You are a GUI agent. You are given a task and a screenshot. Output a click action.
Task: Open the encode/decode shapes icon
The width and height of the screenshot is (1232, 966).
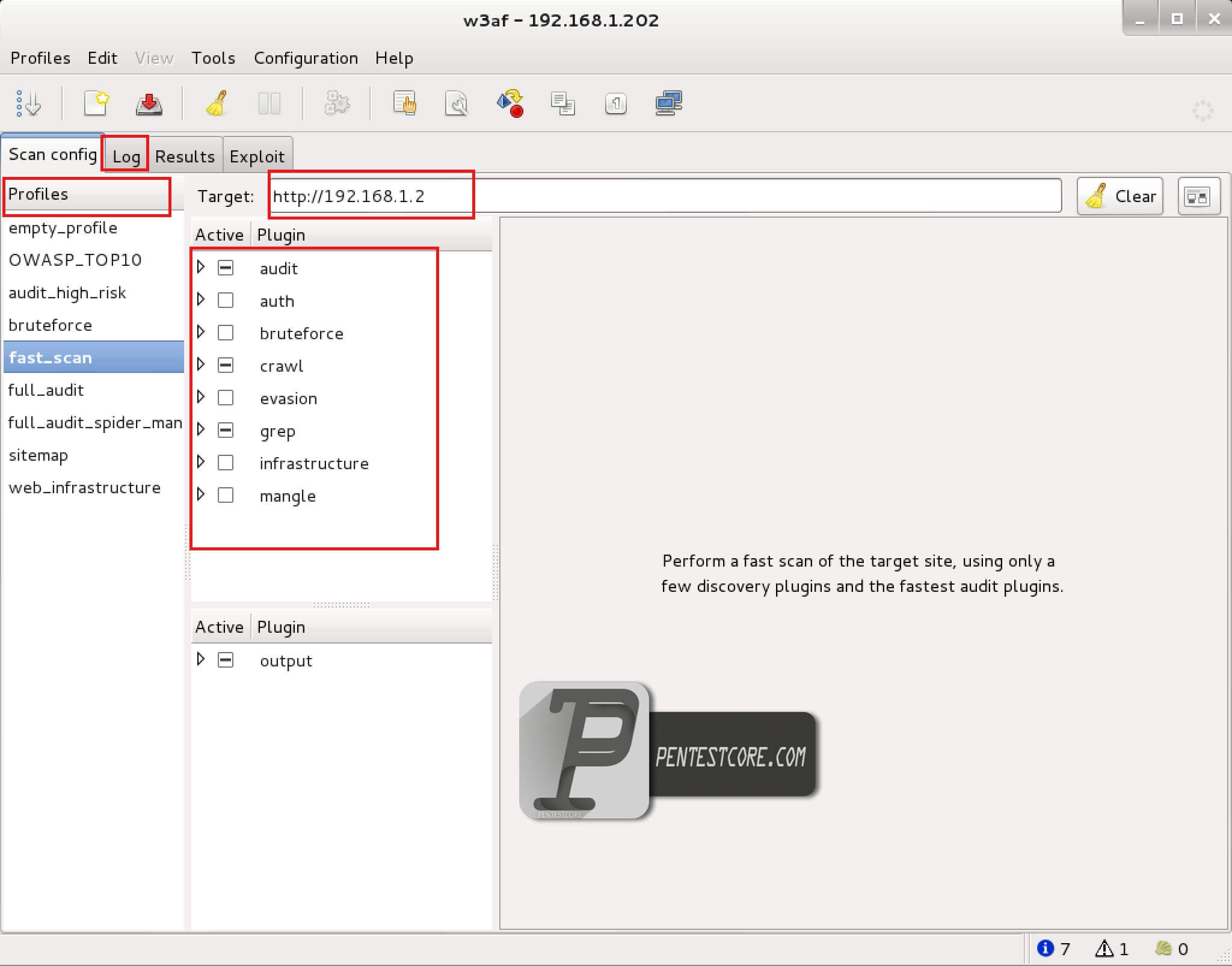[510, 103]
